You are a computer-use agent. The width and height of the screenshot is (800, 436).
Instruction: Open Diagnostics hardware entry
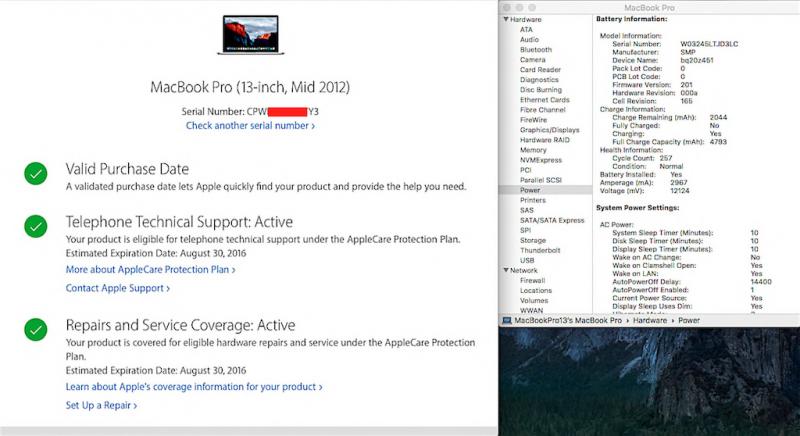pyautogui.click(x=539, y=80)
